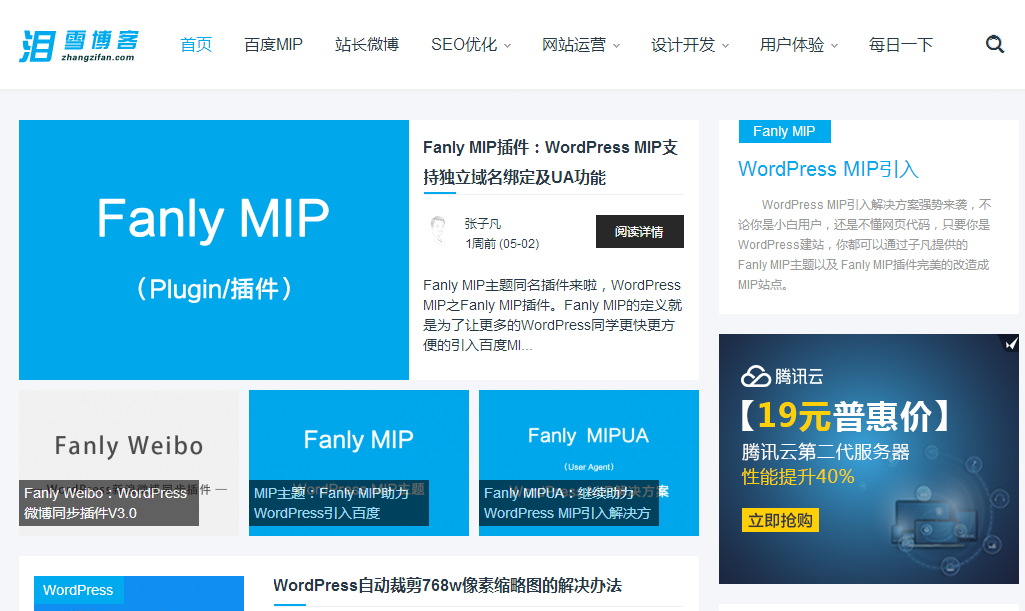Expand the SEO优化 dropdown arrow

[507, 46]
